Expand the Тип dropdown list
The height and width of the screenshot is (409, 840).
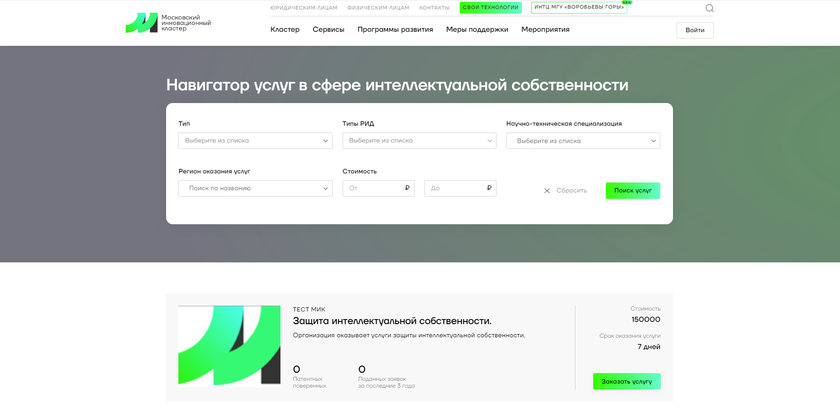tap(255, 141)
